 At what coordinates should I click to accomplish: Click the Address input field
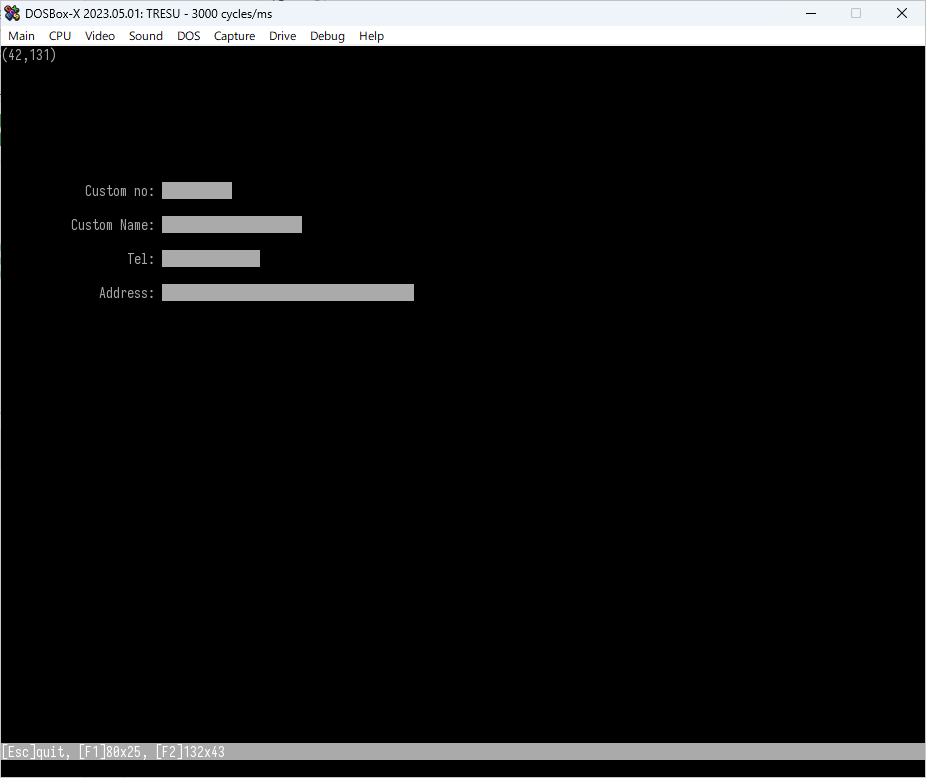(x=288, y=292)
